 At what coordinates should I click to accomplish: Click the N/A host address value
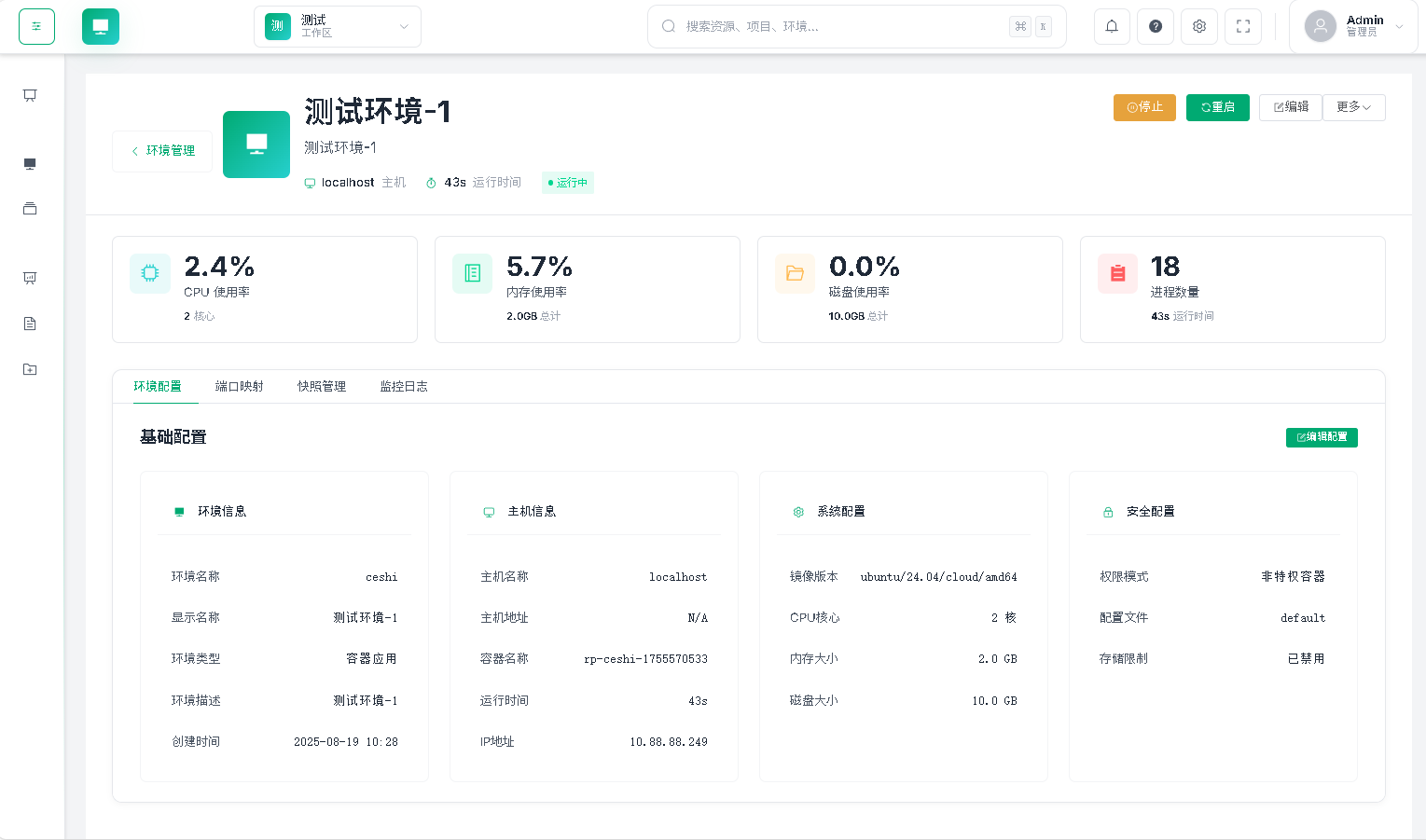coord(698,618)
